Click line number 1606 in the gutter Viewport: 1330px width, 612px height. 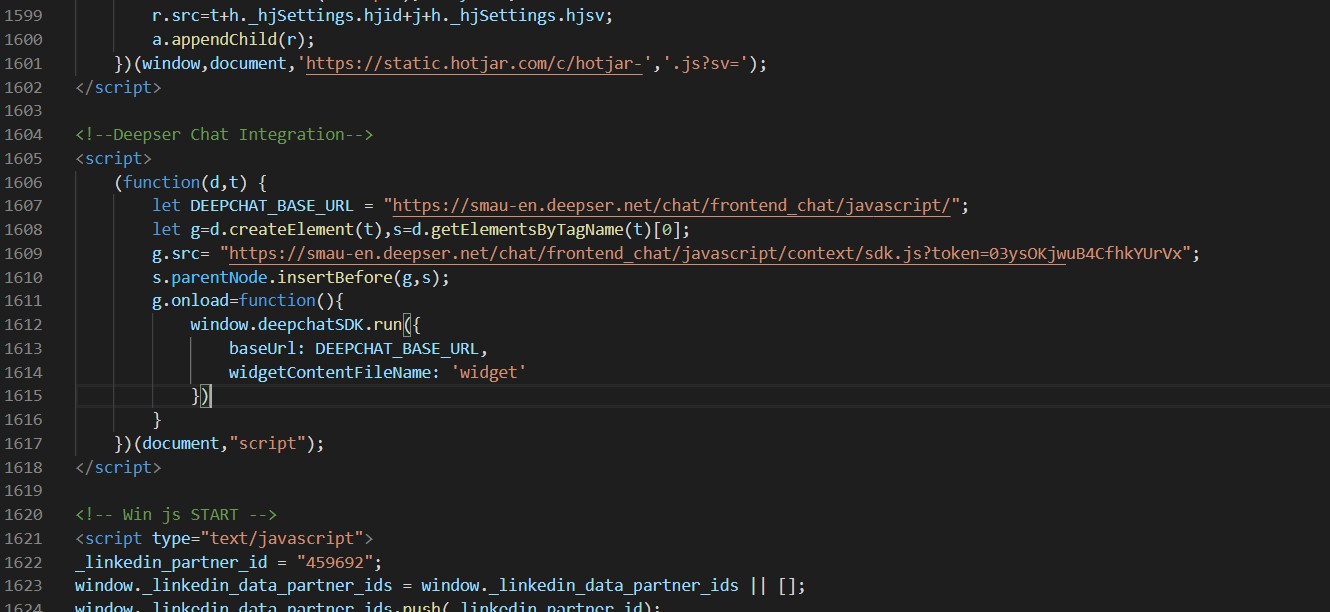(x=22, y=182)
